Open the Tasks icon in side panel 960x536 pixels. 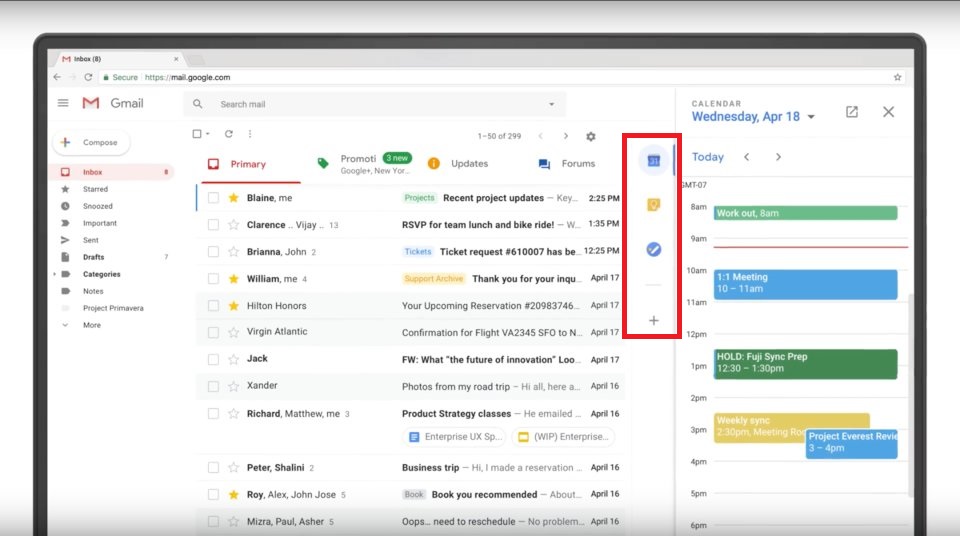coord(653,249)
